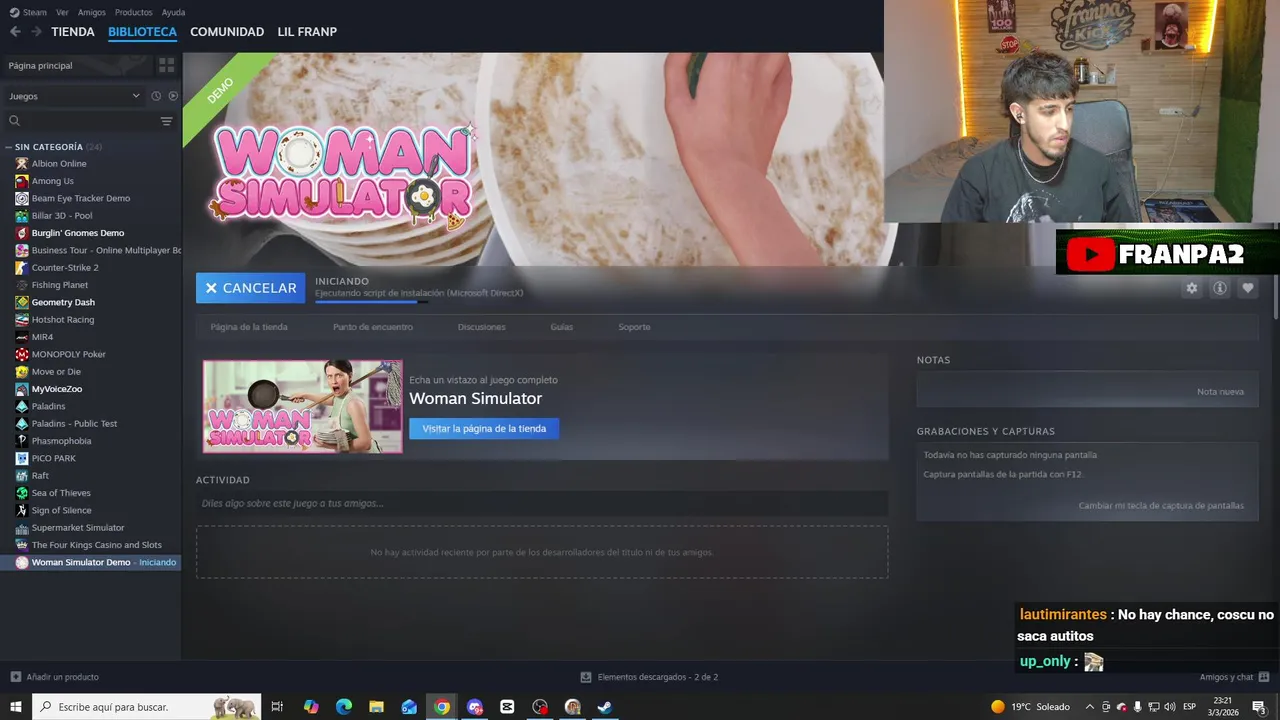
Task: Click the activity status input field
Action: click(542, 503)
